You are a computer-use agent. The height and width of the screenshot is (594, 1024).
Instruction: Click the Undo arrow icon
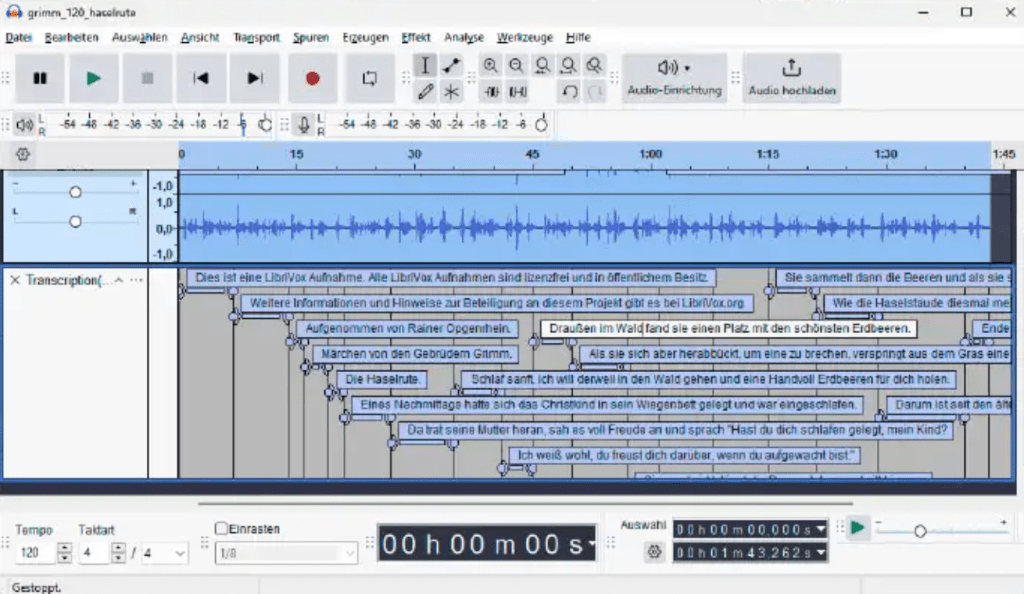[x=569, y=91]
